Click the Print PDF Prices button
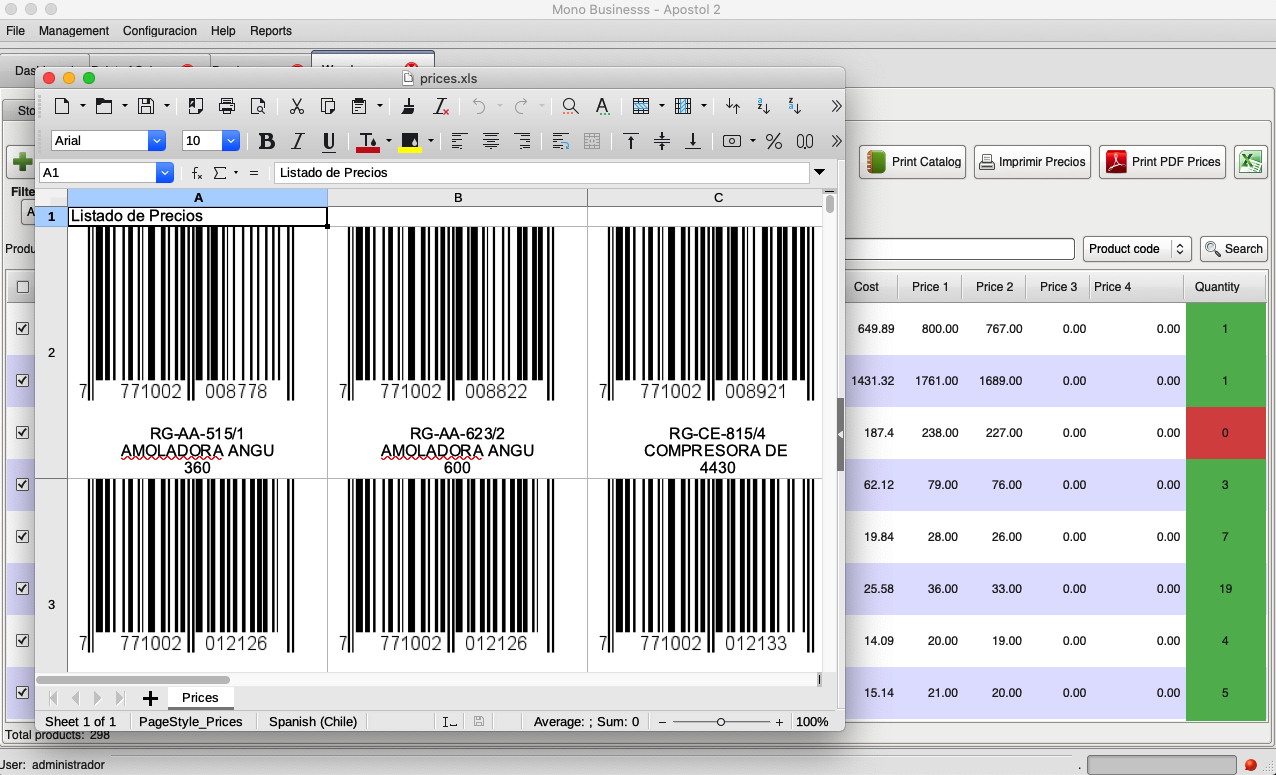This screenshot has height=775, width=1276. (x=1163, y=162)
